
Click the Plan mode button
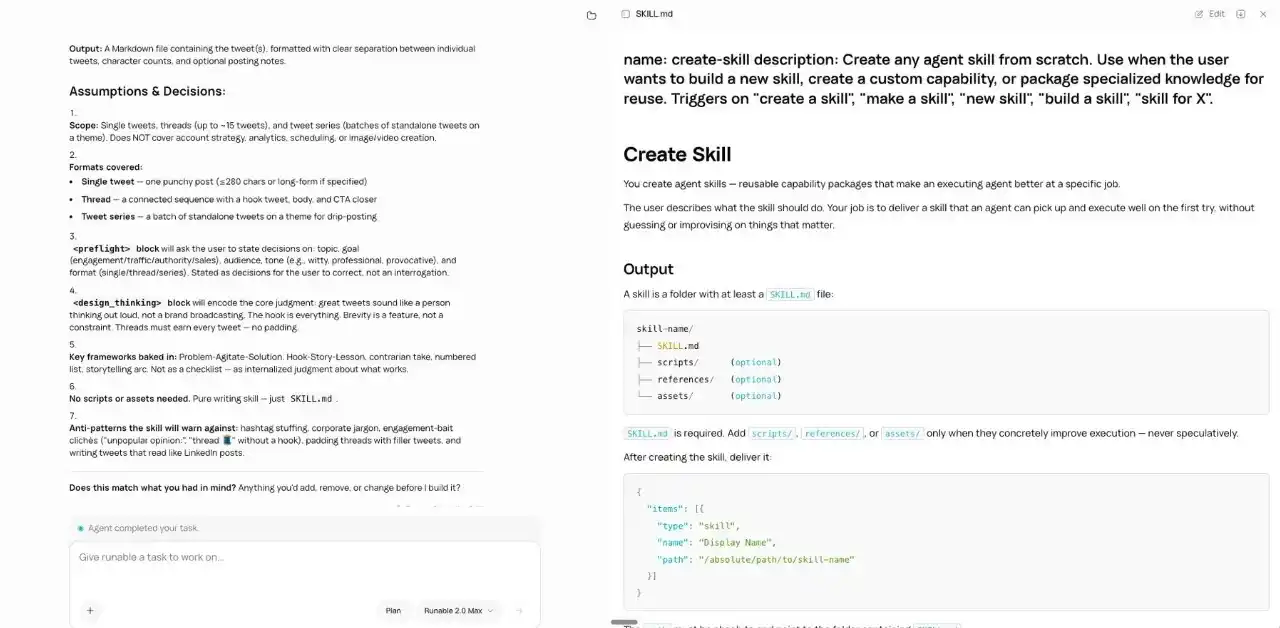[x=393, y=610]
